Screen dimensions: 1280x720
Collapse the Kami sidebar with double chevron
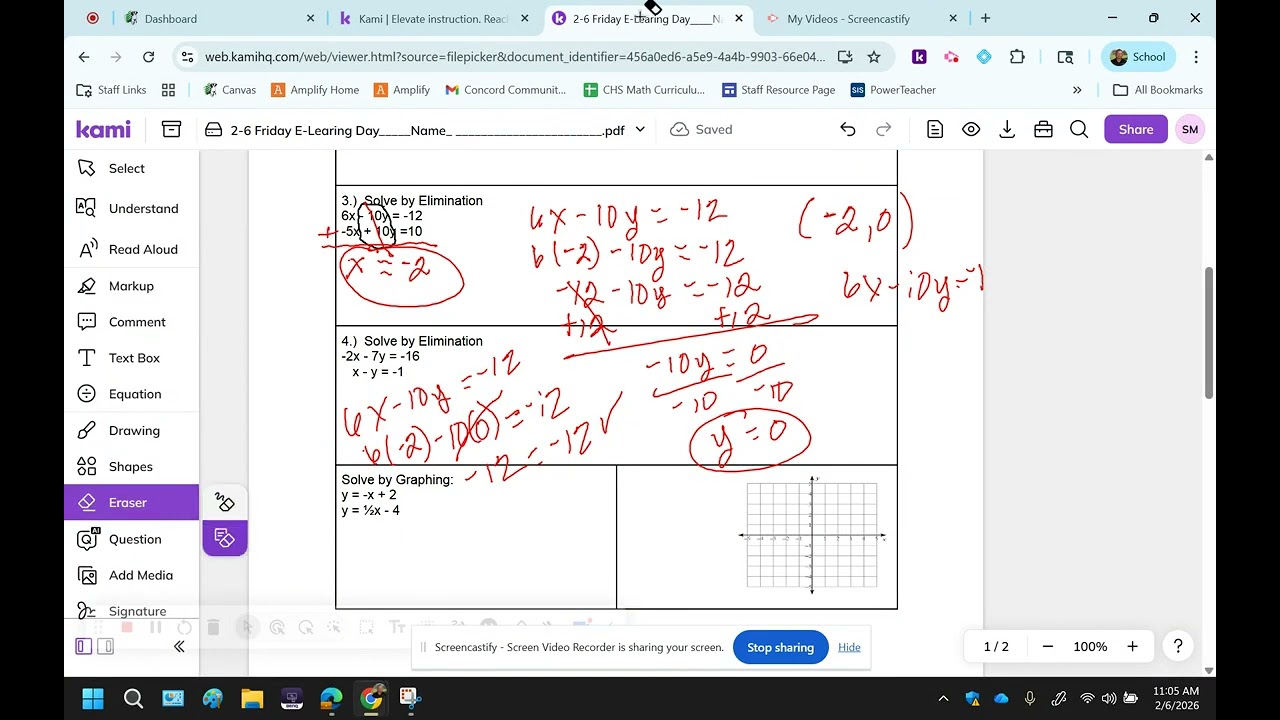(179, 647)
